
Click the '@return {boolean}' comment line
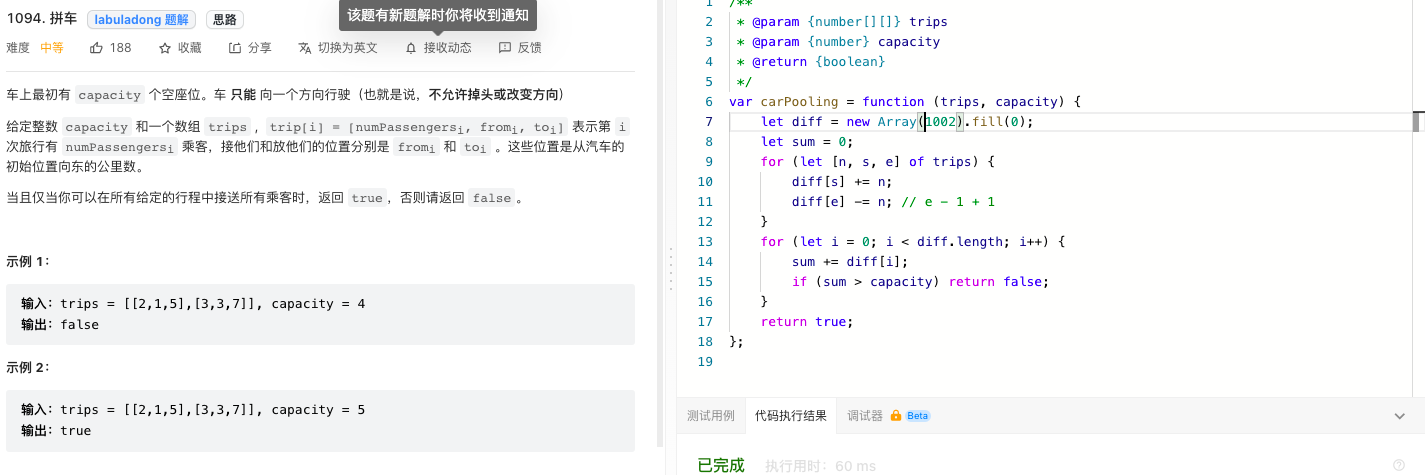[810, 62]
